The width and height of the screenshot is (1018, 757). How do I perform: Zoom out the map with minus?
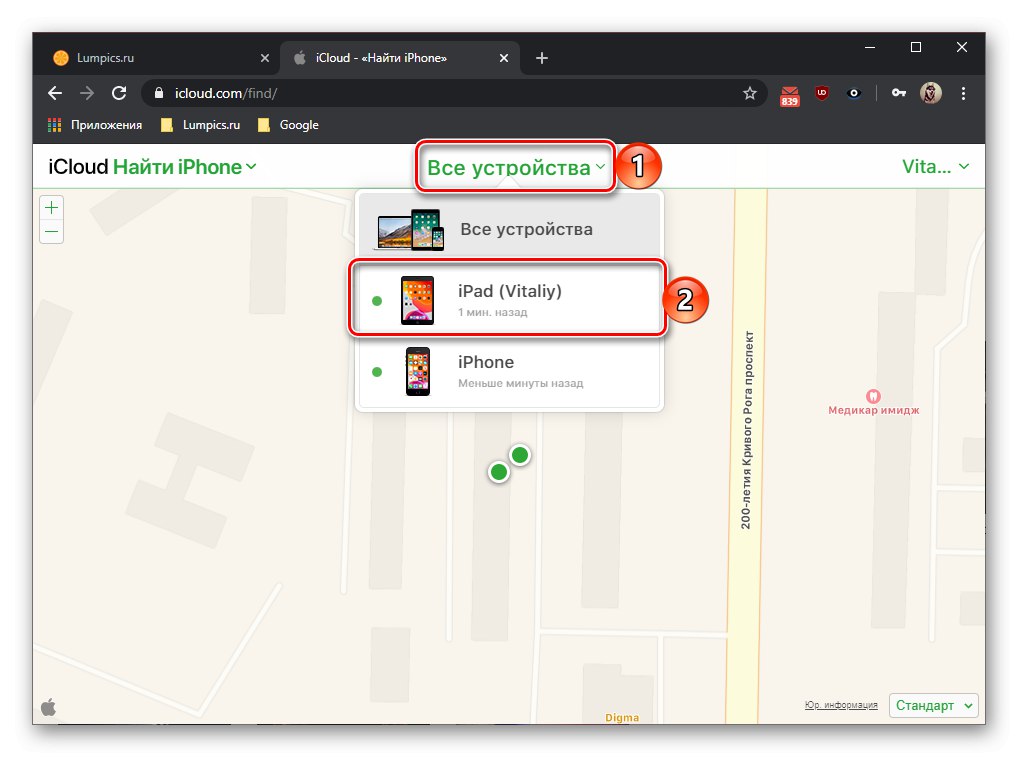[x=51, y=232]
